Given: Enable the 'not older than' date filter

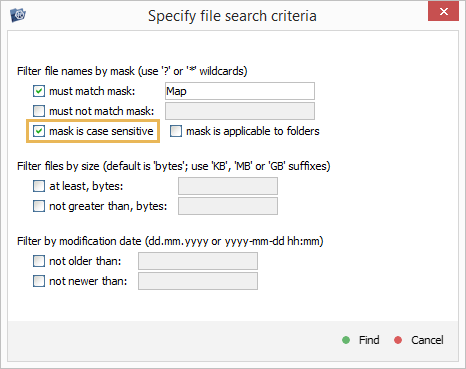Looking at the screenshot, I should pyautogui.click(x=39, y=261).
